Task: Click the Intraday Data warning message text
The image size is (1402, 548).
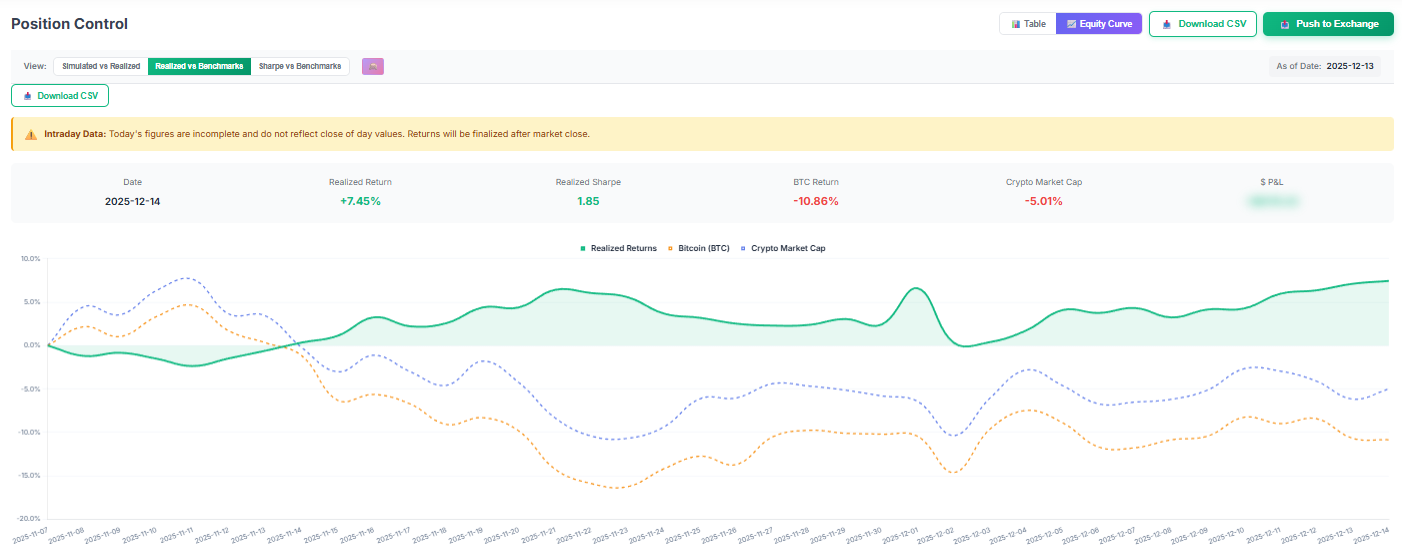Action: pos(317,134)
